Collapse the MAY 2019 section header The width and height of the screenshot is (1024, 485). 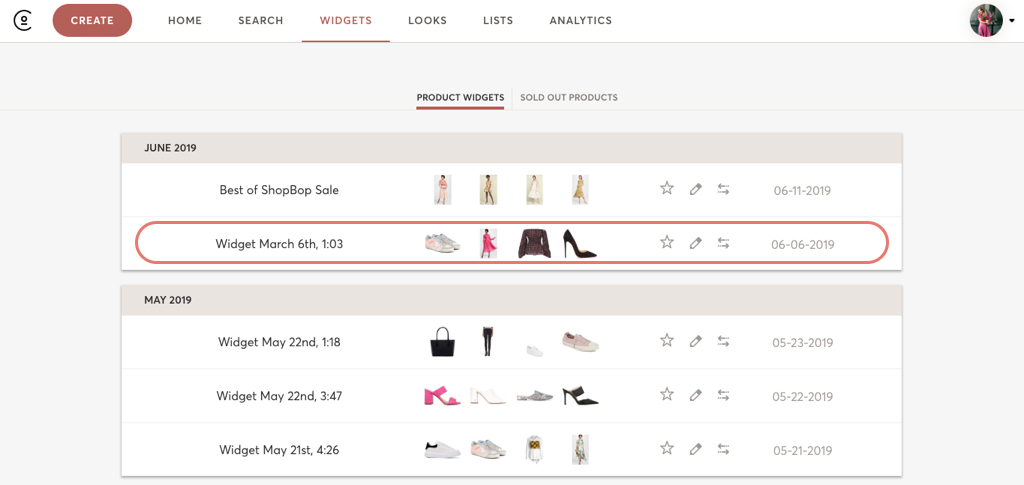[x=168, y=300]
